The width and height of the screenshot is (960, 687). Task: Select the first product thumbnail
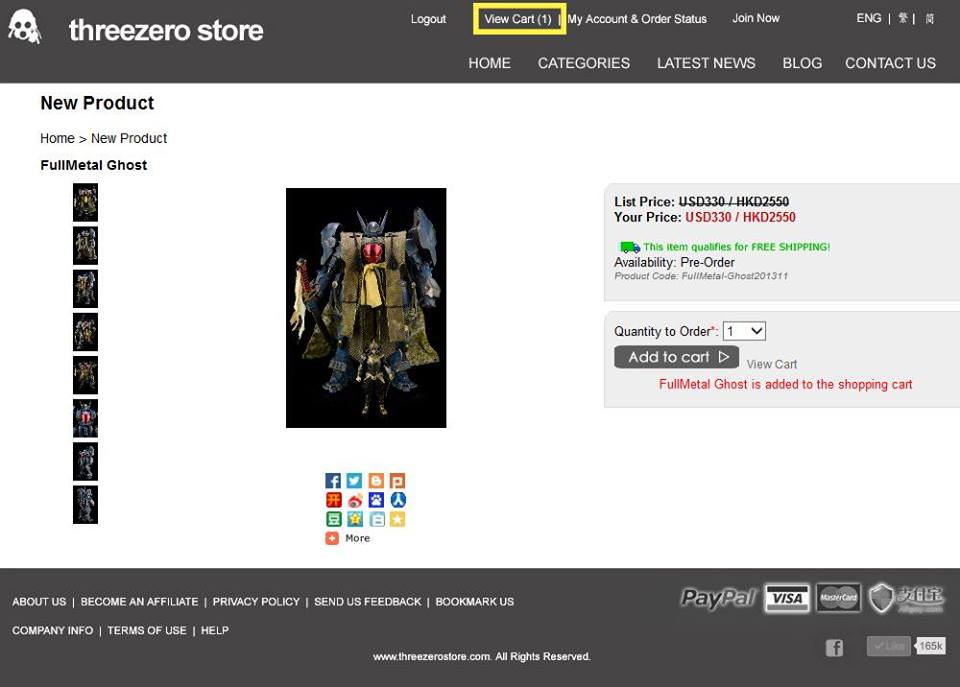click(85, 202)
